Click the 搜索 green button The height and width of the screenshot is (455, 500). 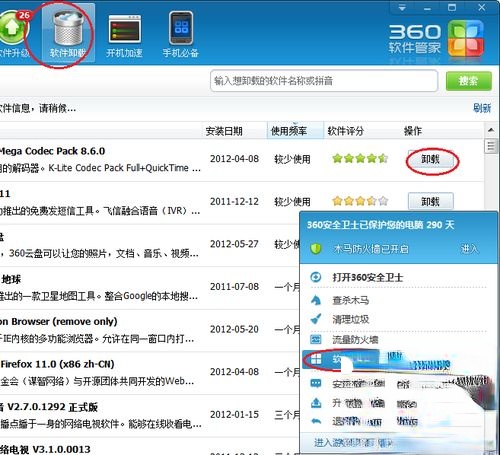[469, 81]
